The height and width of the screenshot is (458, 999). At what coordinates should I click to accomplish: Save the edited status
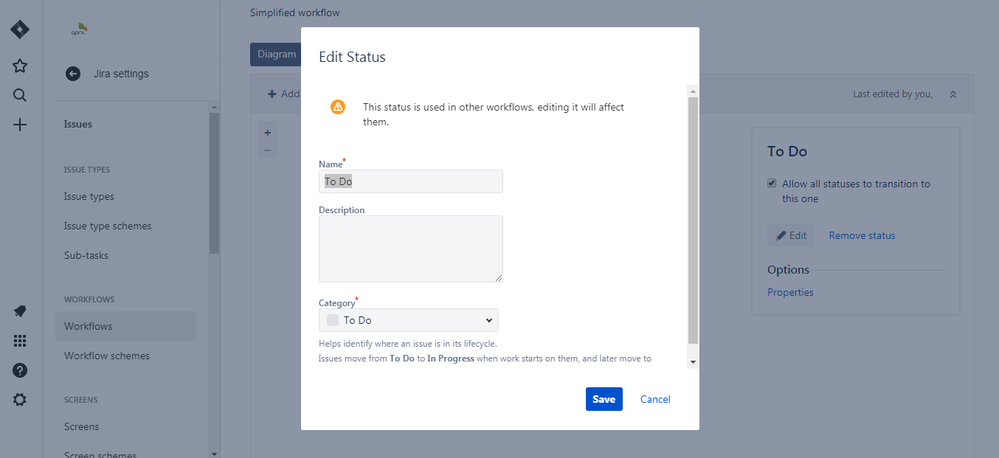pos(604,399)
